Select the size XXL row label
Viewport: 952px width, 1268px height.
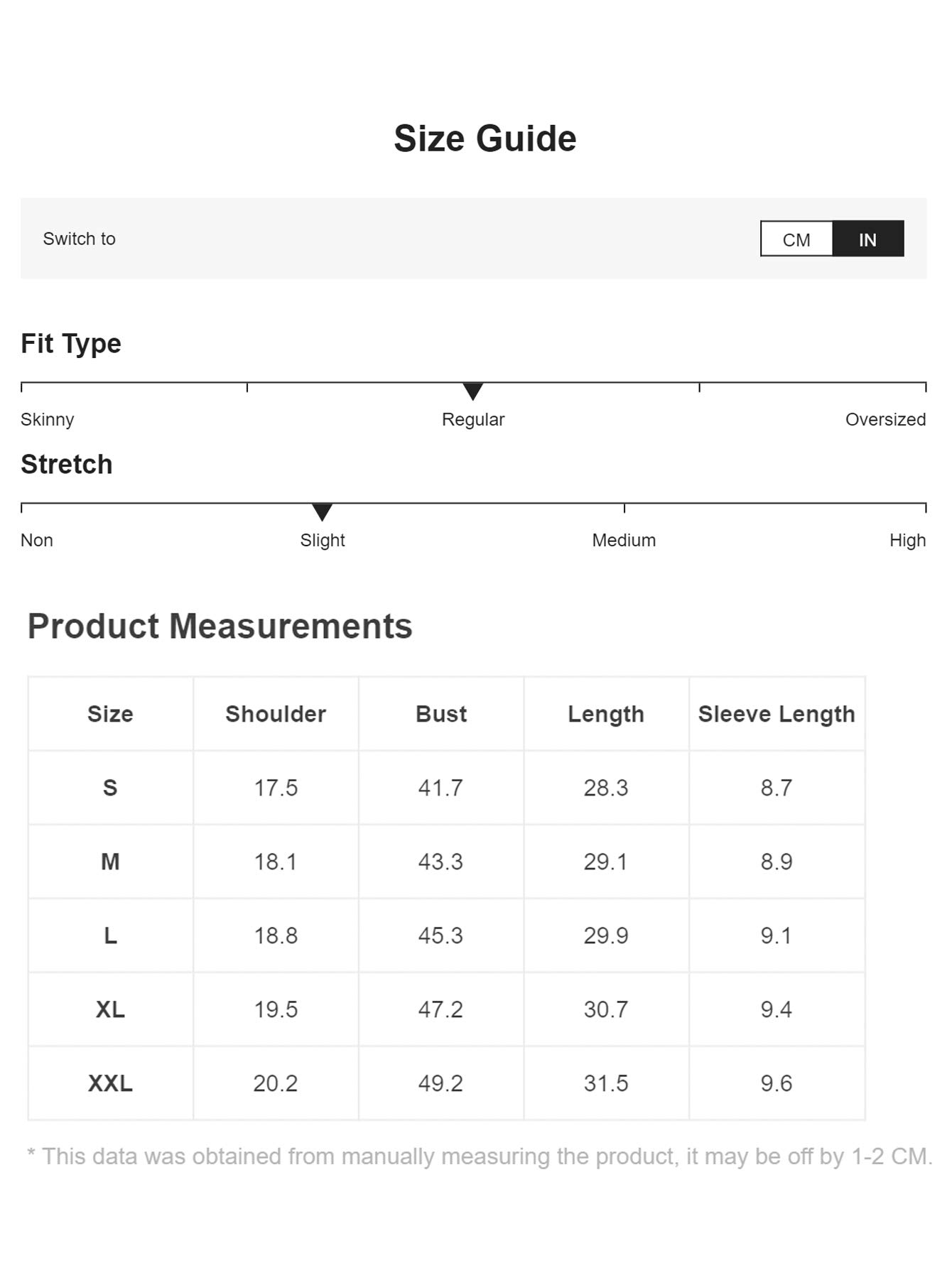[110, 1083]
